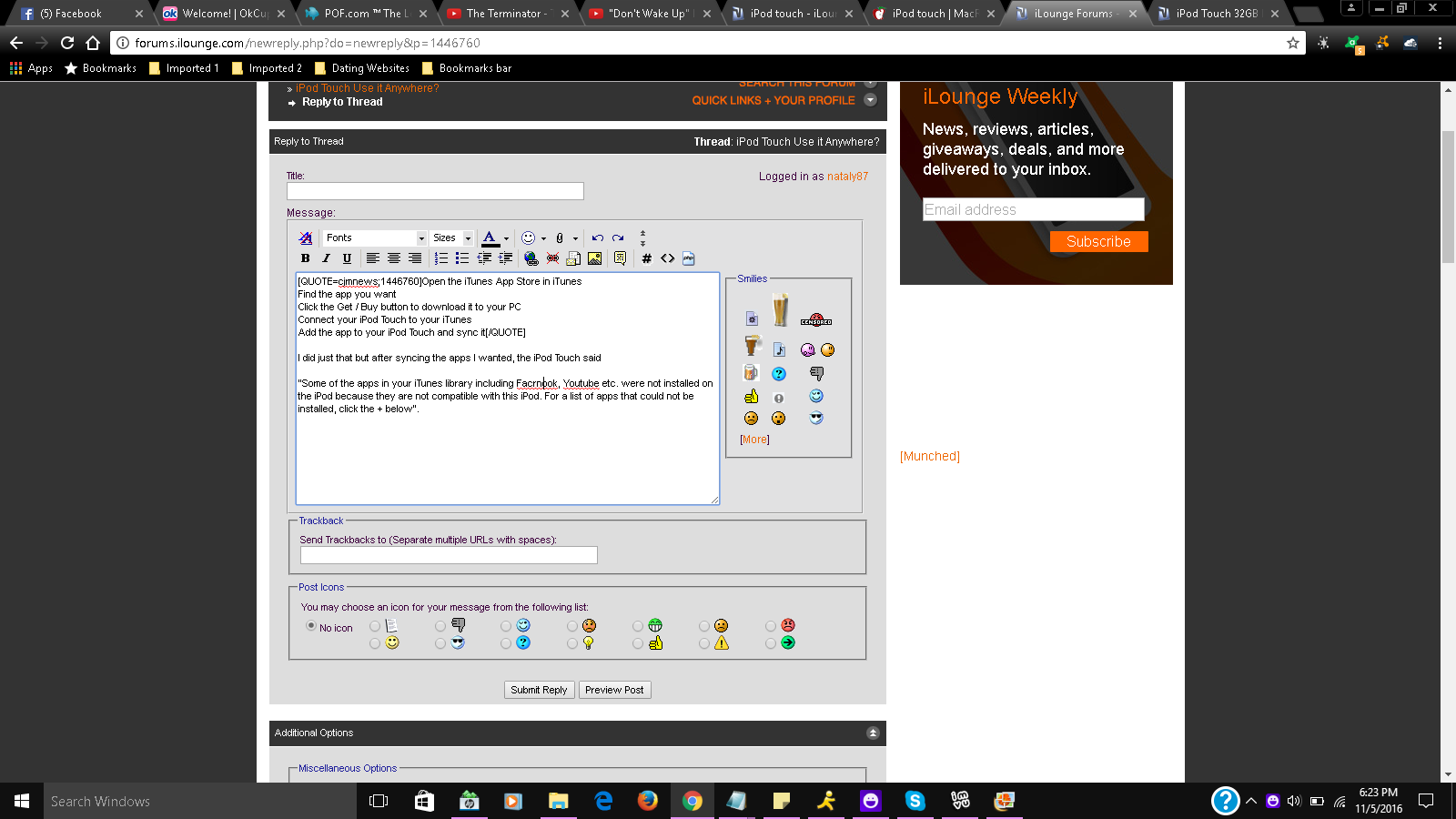Select the No icon radio button
Viewport: 1456px width, 819px height.
click(311, 626)
